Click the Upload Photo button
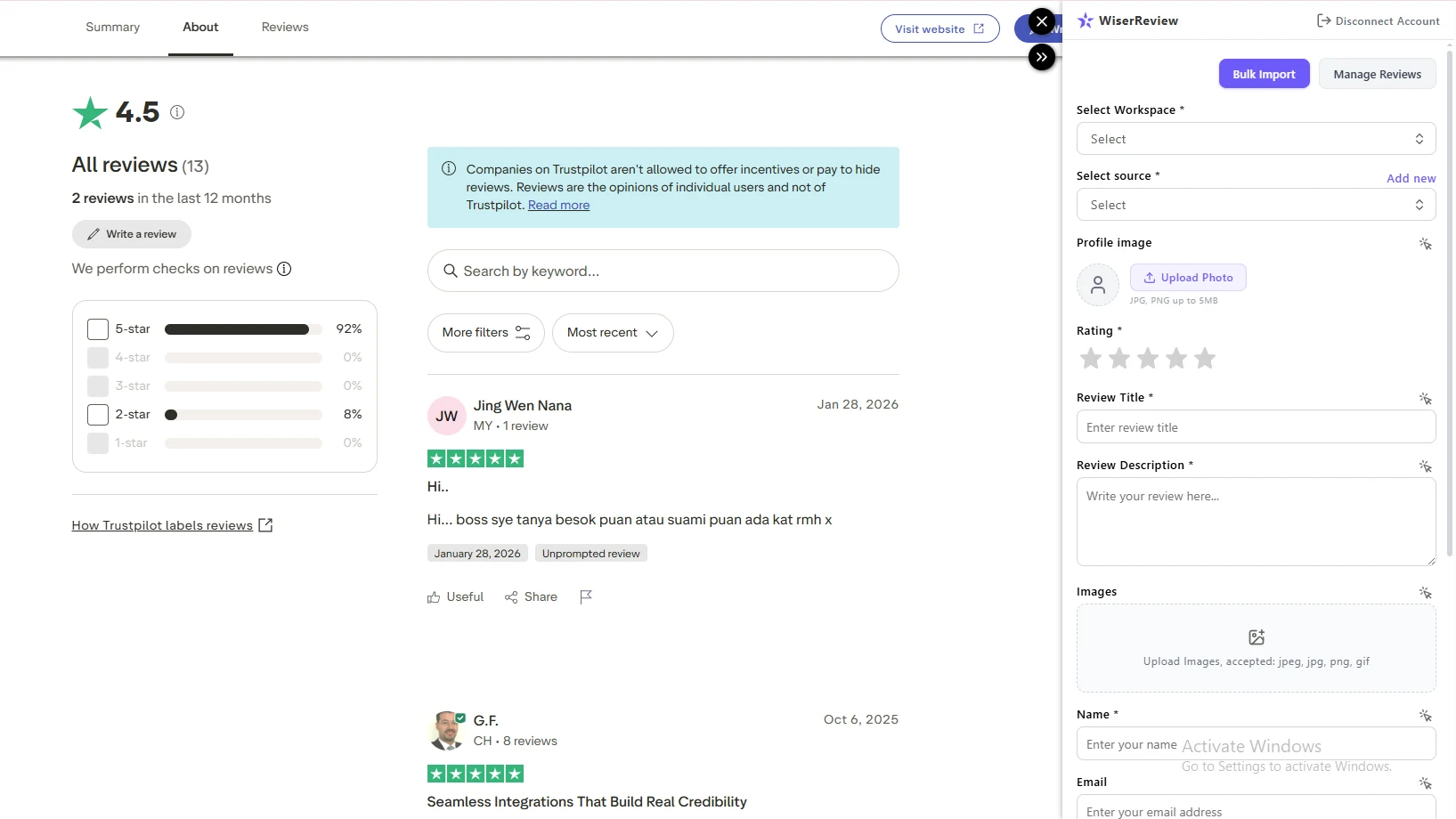Screen dimensions: 1456x819 (x=1188, y=278)
